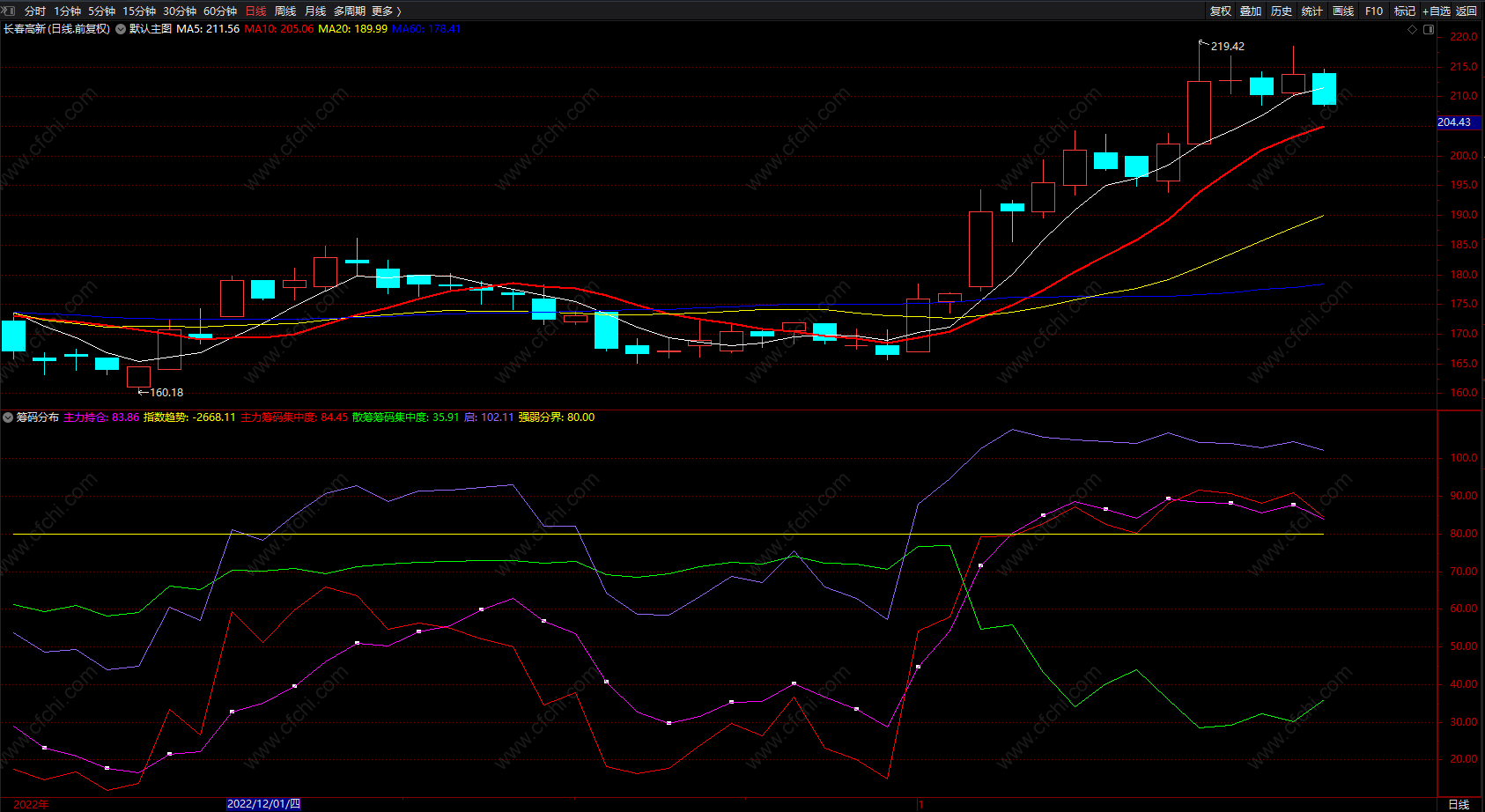This screenshot has width=1485, height=812.
Task: Click the 返回 back button
Action: click(1467, 11)
